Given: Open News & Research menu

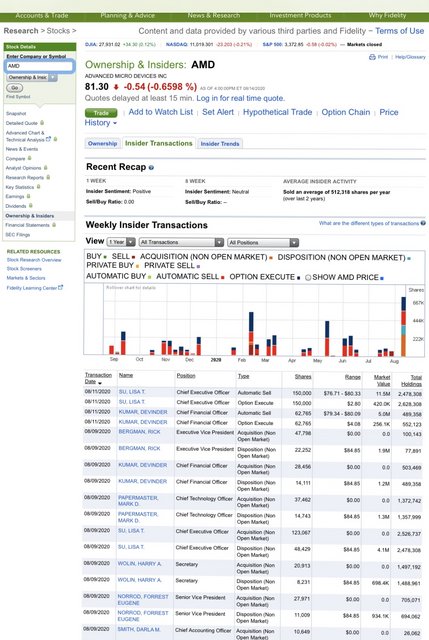Looking at the screenshot, I should 214,16.
